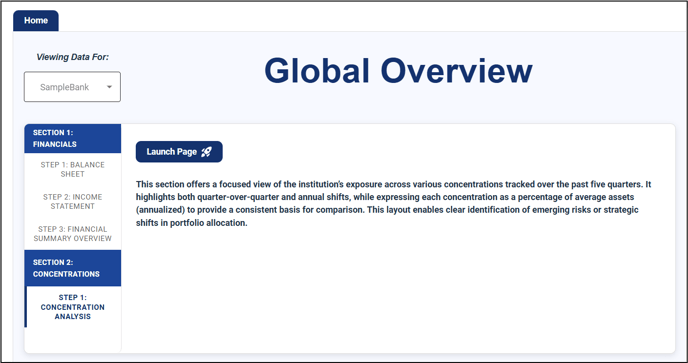Select Step 1: Concentration Analysis

point(73,307)
